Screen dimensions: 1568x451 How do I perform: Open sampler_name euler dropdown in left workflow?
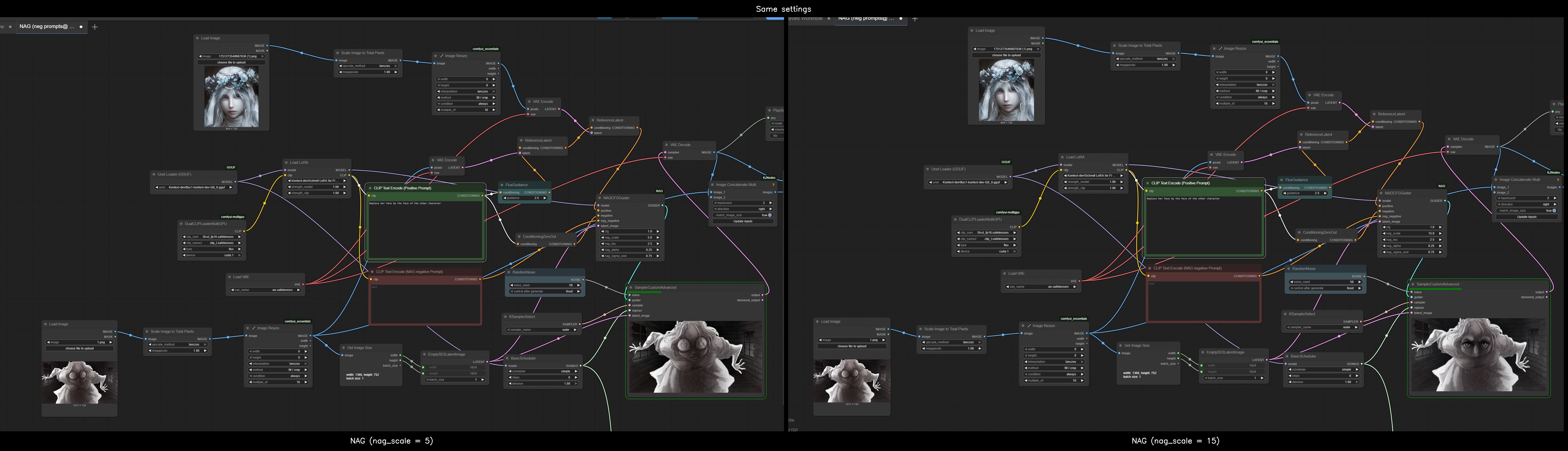[542, 330]
